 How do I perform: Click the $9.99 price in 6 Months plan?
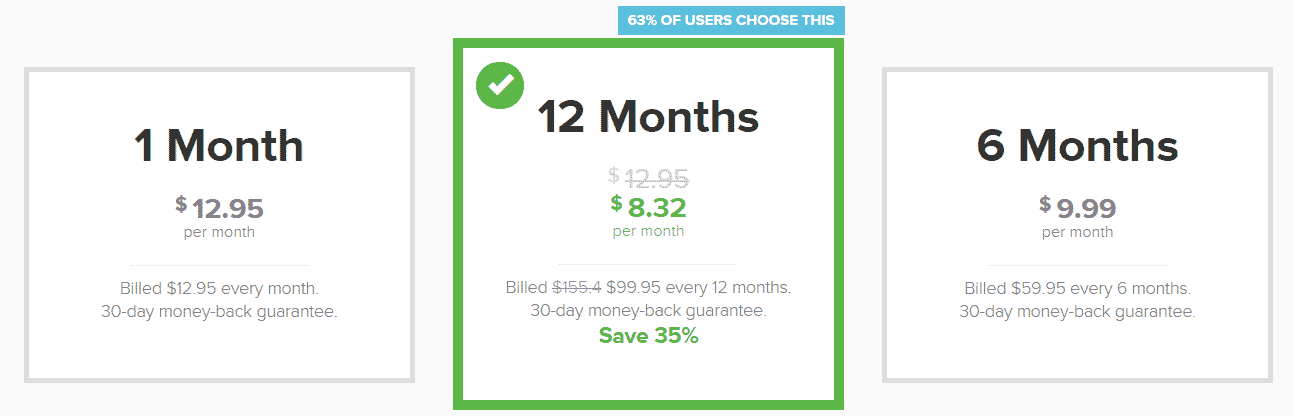pos(1077,208)
